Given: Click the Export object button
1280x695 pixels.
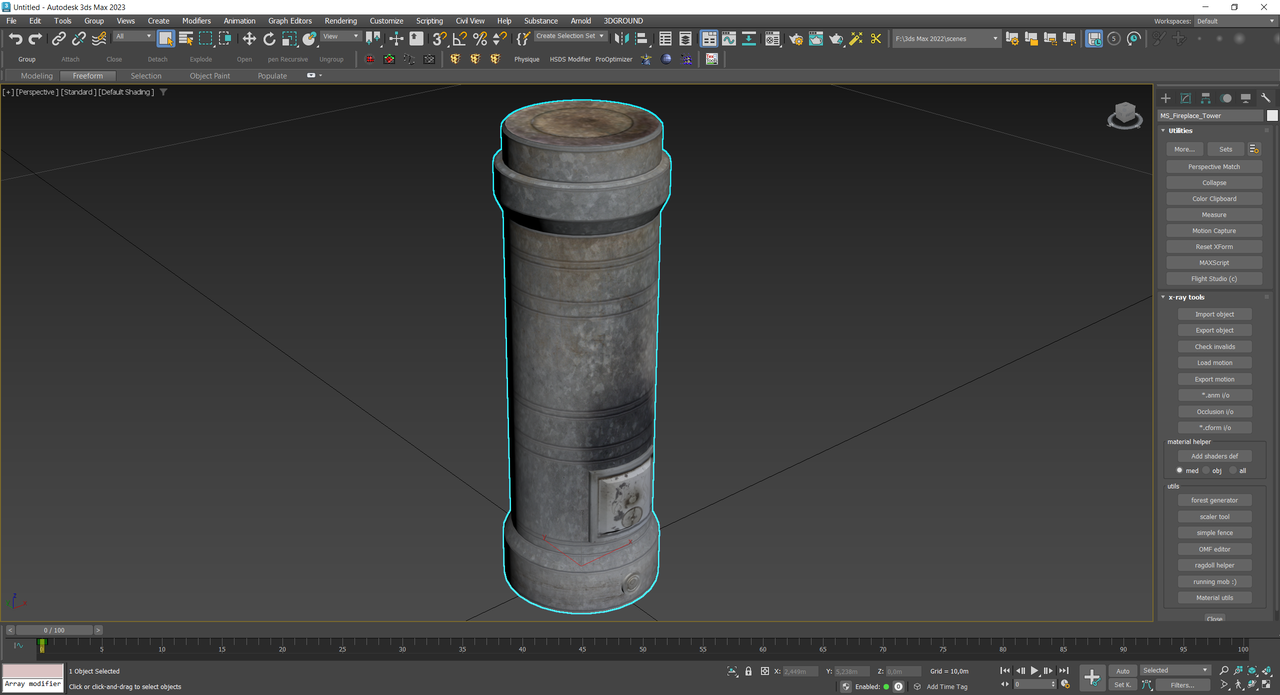Looking at the screenshot, I should 1214,331.
